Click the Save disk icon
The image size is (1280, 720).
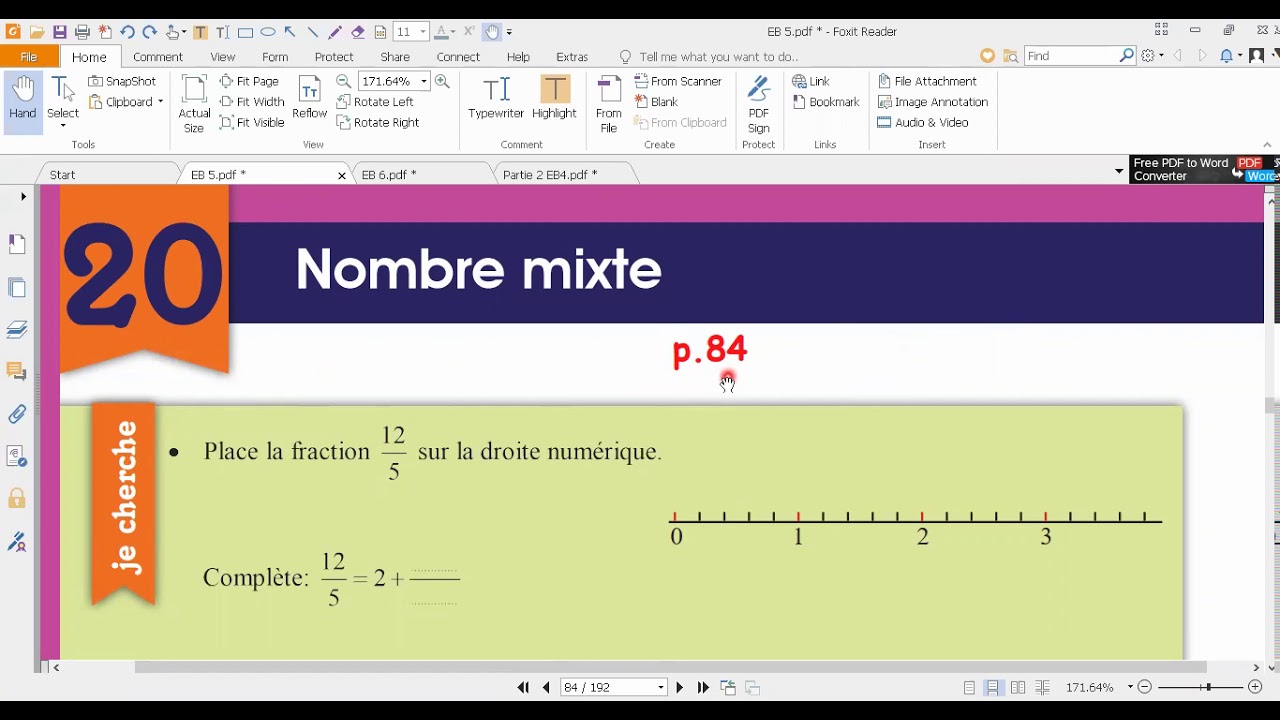[x=60, y=32]
